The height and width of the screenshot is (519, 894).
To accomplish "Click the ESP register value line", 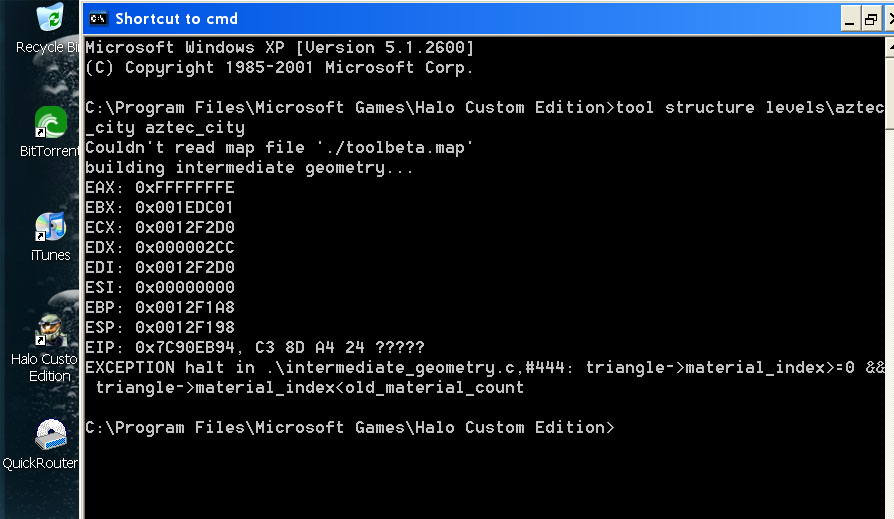I will pos(160,328).
